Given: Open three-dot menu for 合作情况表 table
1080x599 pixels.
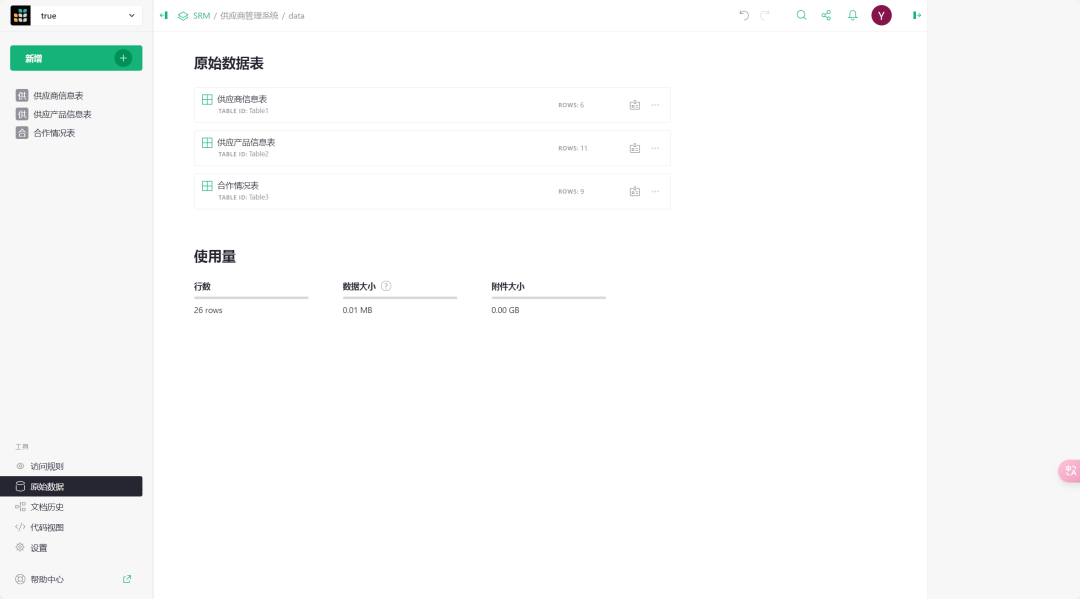Looking at the screenshot, I should [x=655, y=191].
